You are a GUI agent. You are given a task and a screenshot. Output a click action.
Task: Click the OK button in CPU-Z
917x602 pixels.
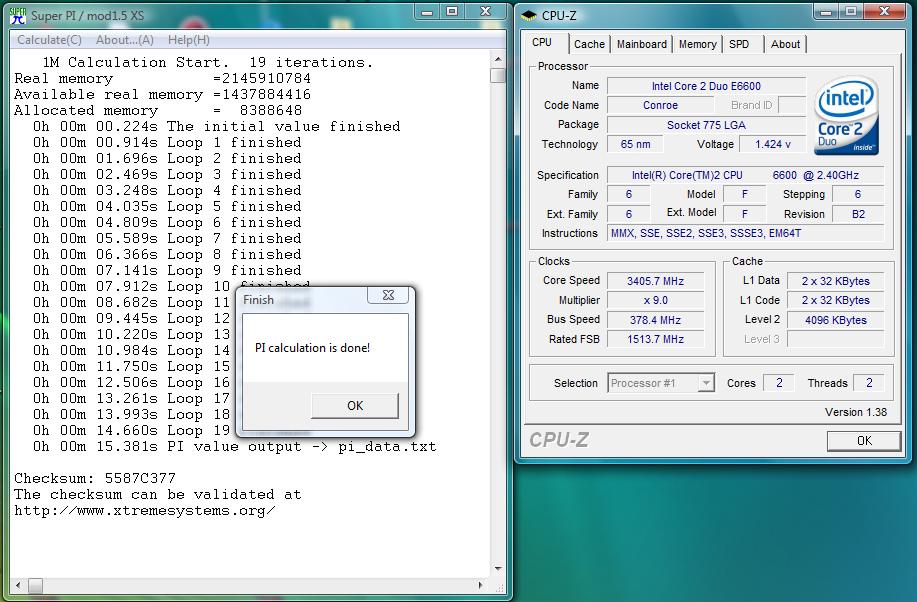(863, 441)
